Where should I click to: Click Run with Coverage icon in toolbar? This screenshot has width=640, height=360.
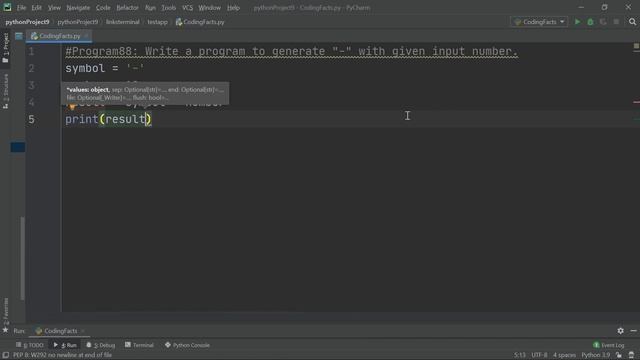click(603, 22)
